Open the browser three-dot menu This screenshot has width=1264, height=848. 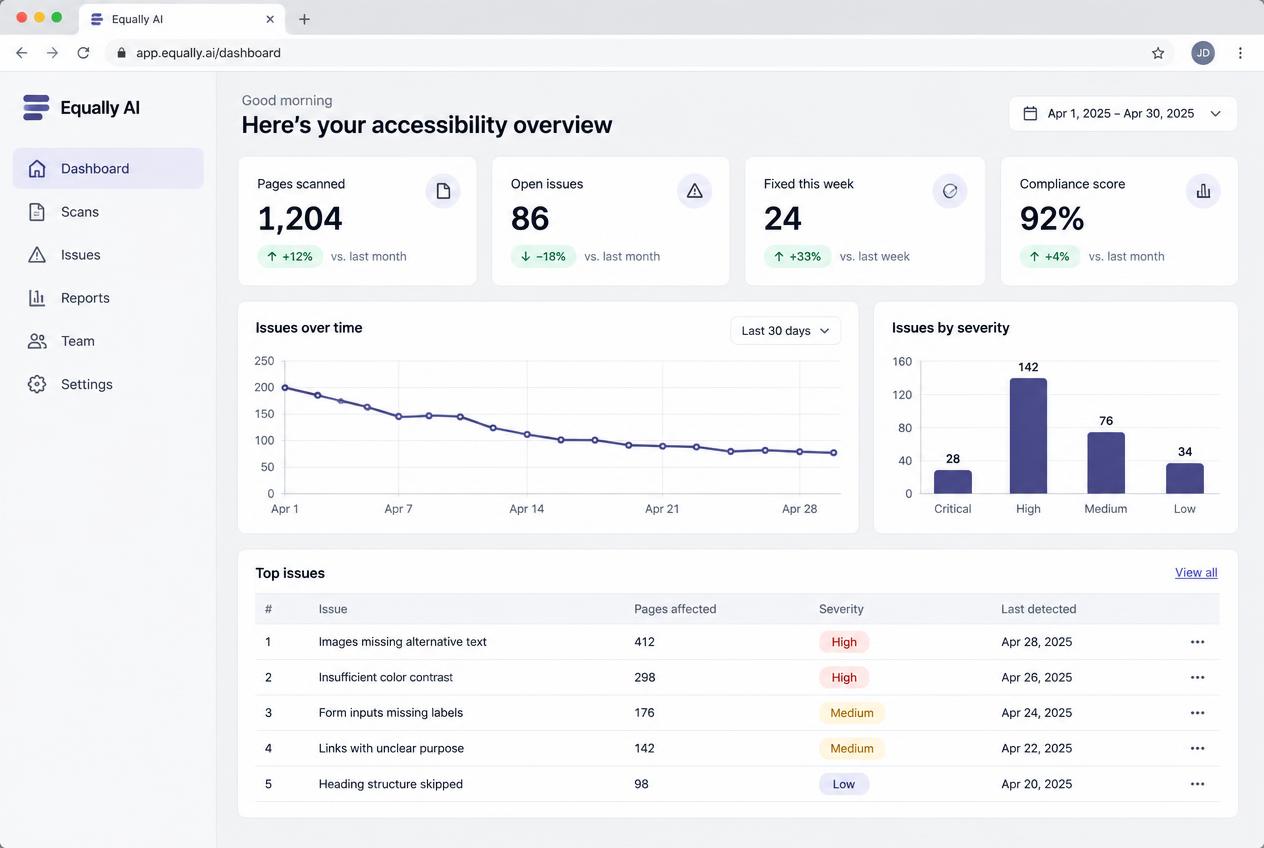(1240, 53)
